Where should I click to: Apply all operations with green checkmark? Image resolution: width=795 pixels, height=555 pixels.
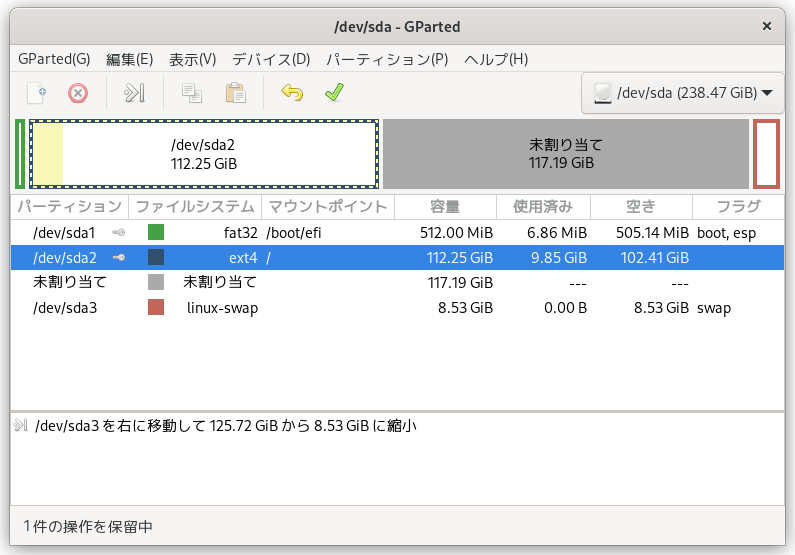pyautogui.click(x=335, y=93)
